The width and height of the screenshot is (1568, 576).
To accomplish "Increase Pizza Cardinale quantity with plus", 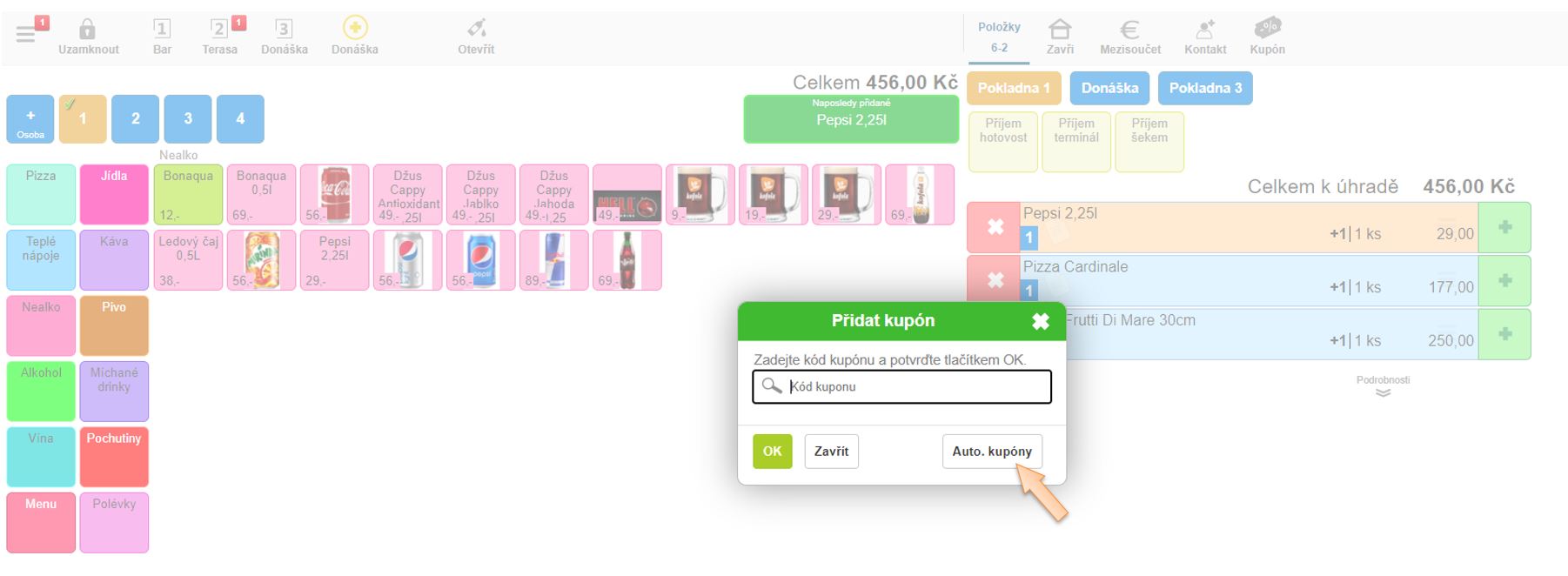I will click(x=1504, y=281).
